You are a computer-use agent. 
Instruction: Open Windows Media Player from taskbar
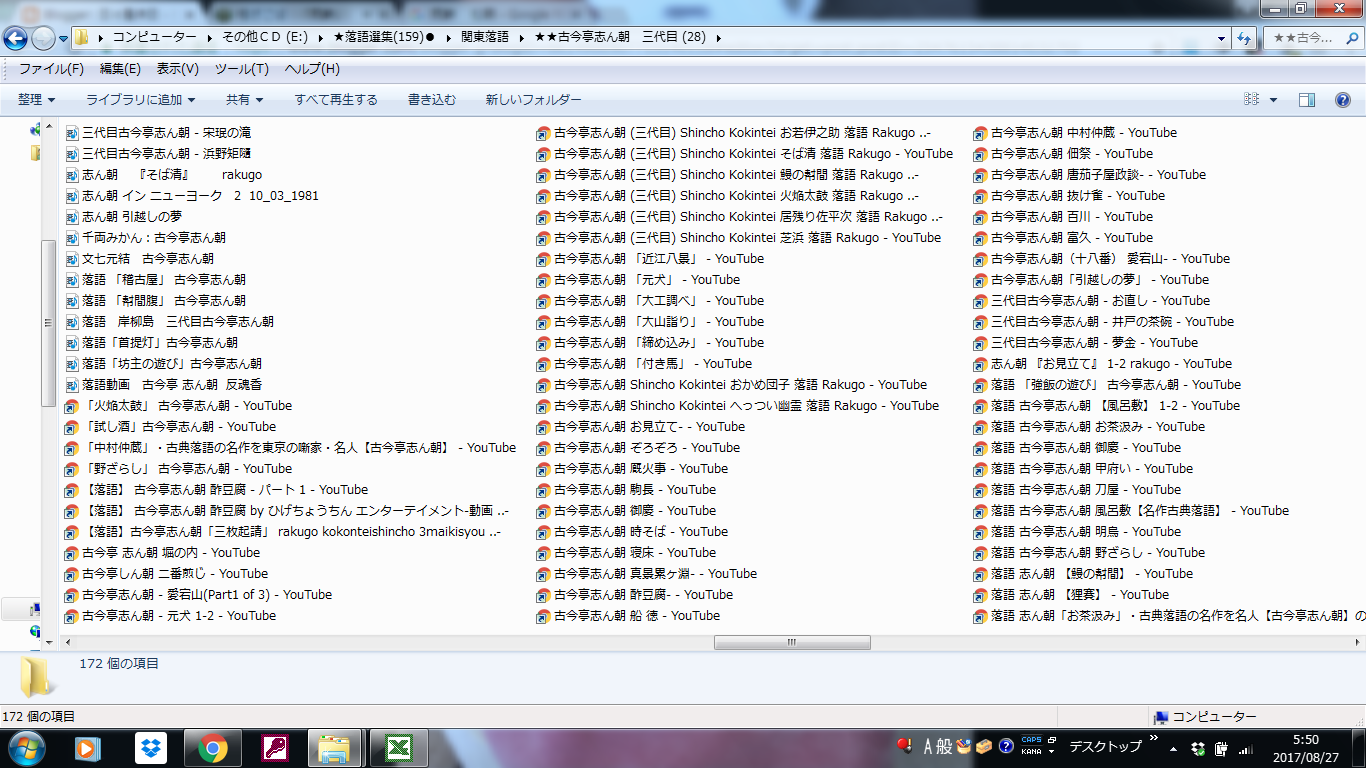pyautogui.click(x=89, y=748)
